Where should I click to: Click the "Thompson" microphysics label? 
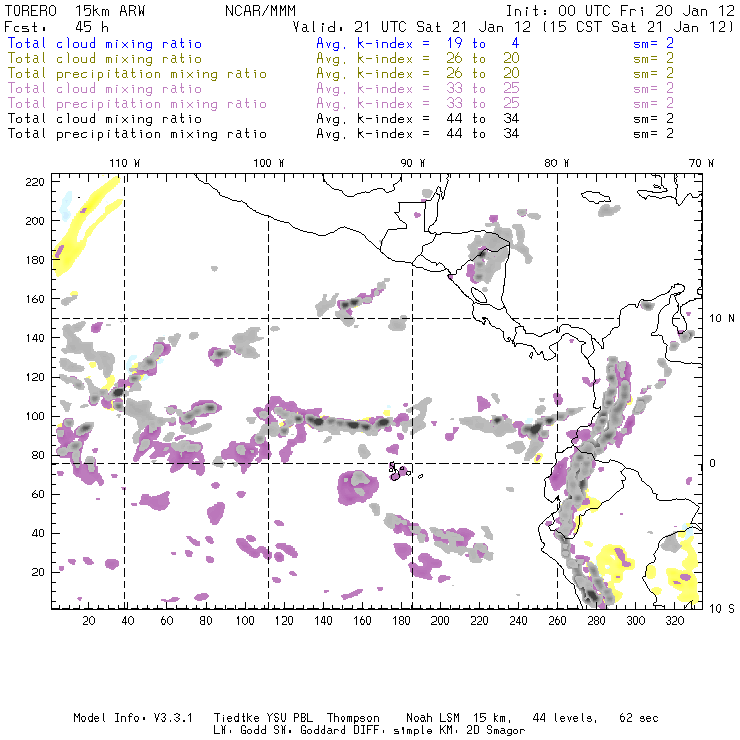353,718
